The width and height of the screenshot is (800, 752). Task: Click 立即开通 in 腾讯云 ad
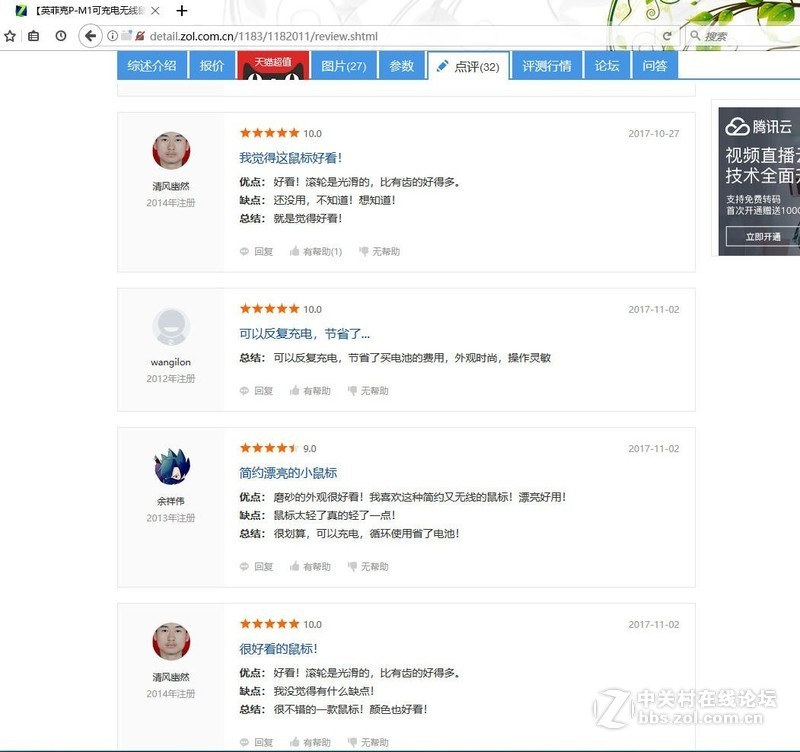tap(762, 237)
